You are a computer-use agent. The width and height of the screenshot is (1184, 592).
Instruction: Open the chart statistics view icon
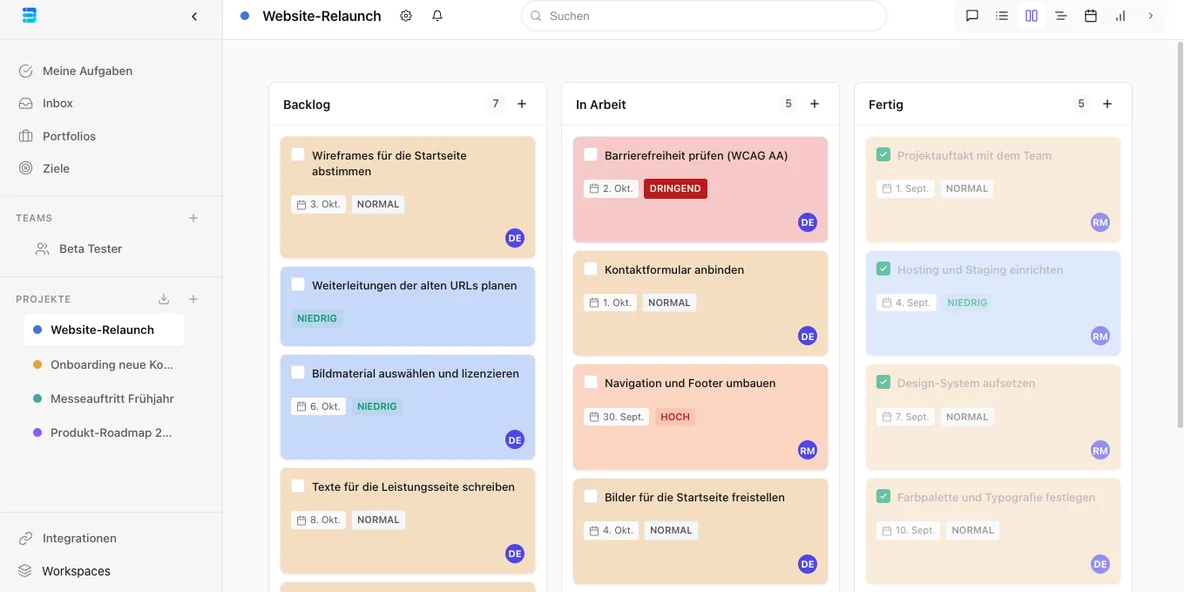1121,16
